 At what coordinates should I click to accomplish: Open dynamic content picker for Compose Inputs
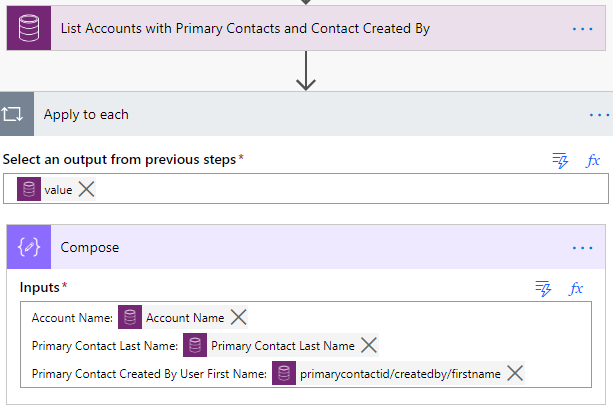544,288
